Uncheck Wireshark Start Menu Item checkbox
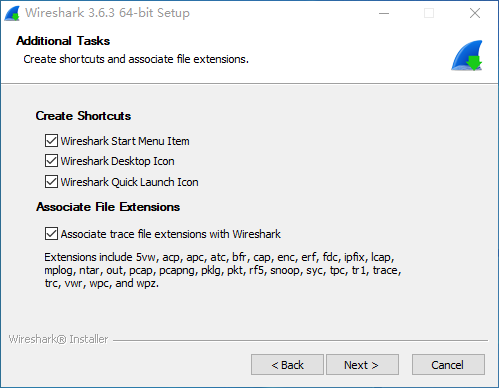This screenshot has height=388, width=499. pyautogui.click(x=51, y=141)
